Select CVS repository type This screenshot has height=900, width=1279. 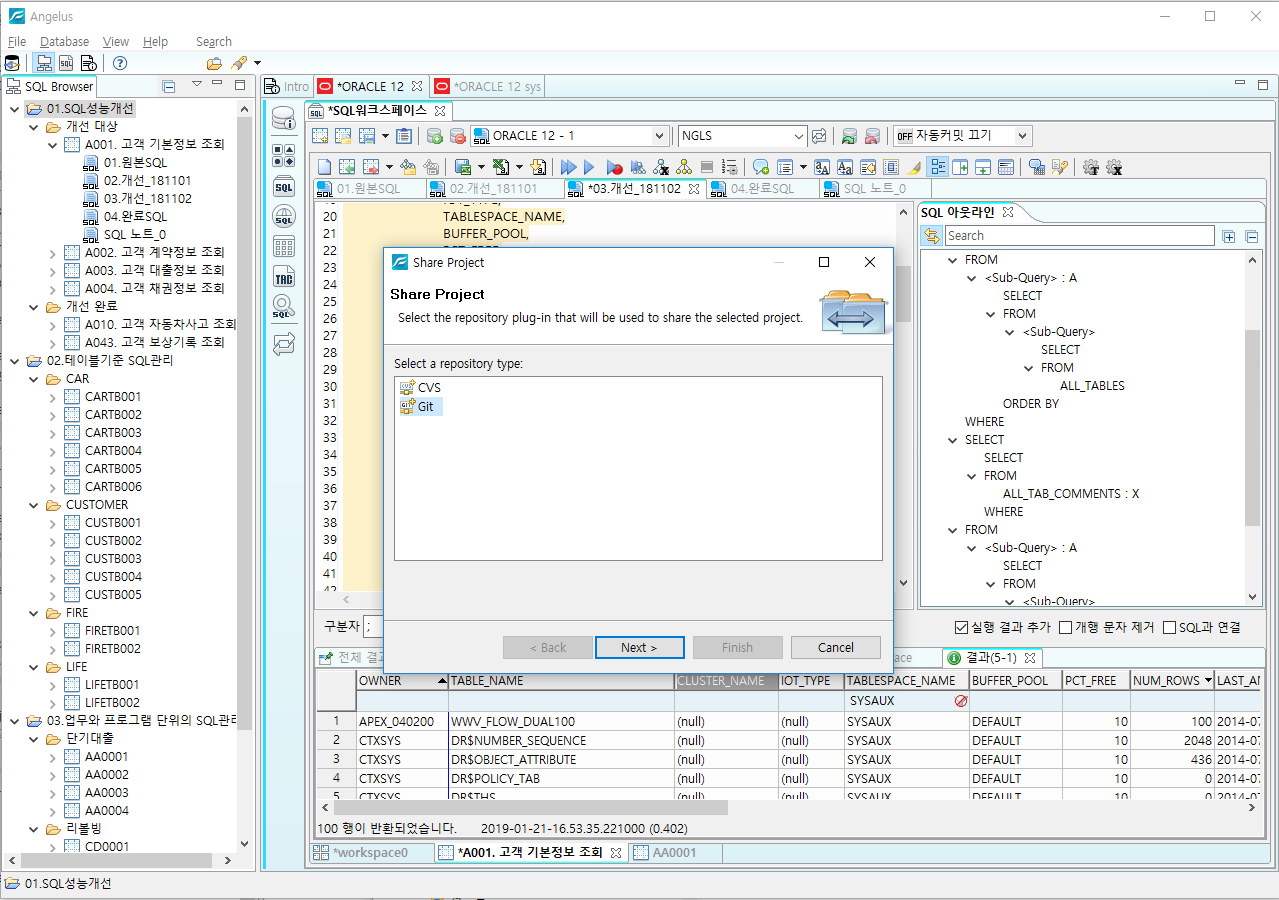click(420, 387)
